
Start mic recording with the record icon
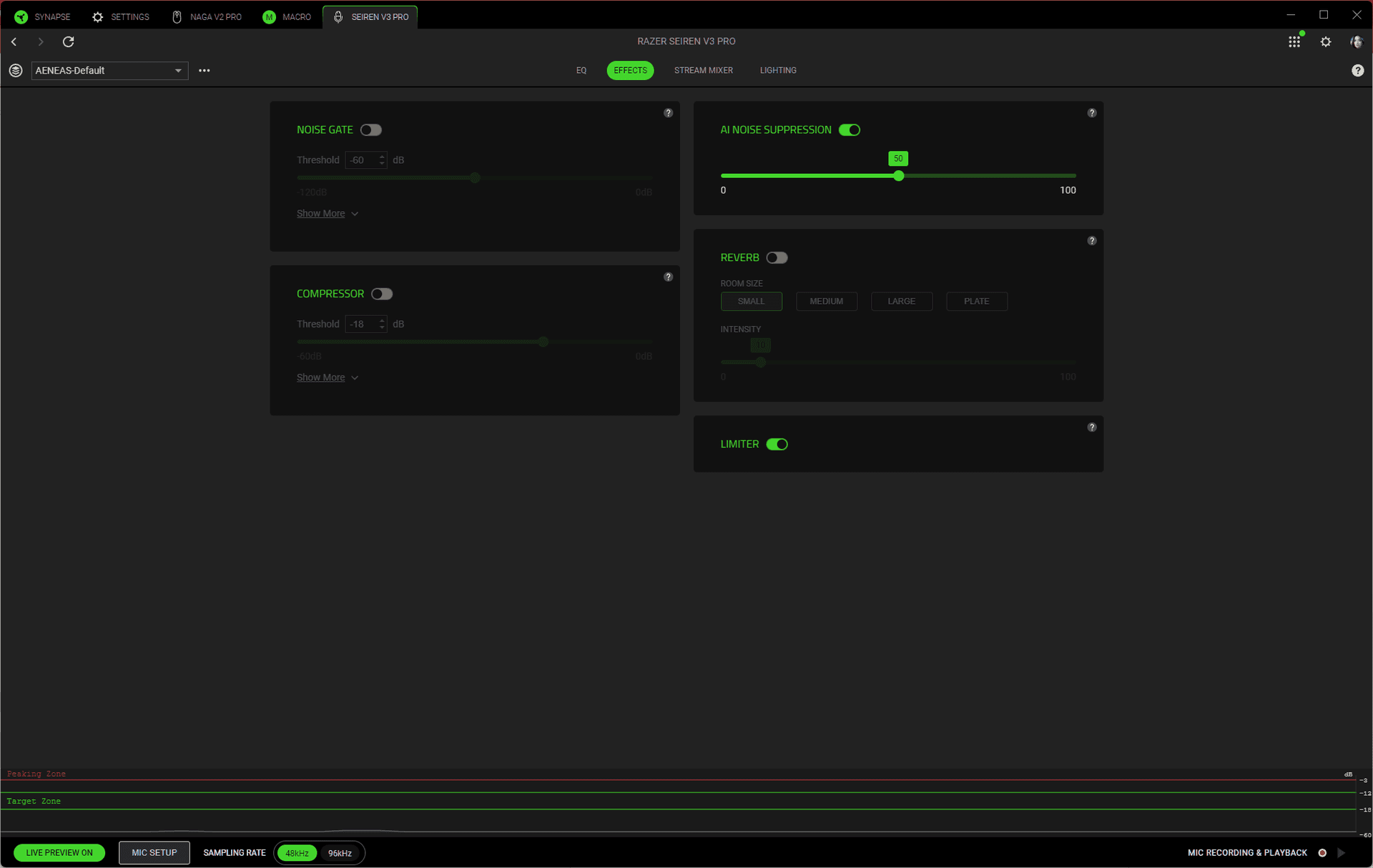pos(1322,852)
